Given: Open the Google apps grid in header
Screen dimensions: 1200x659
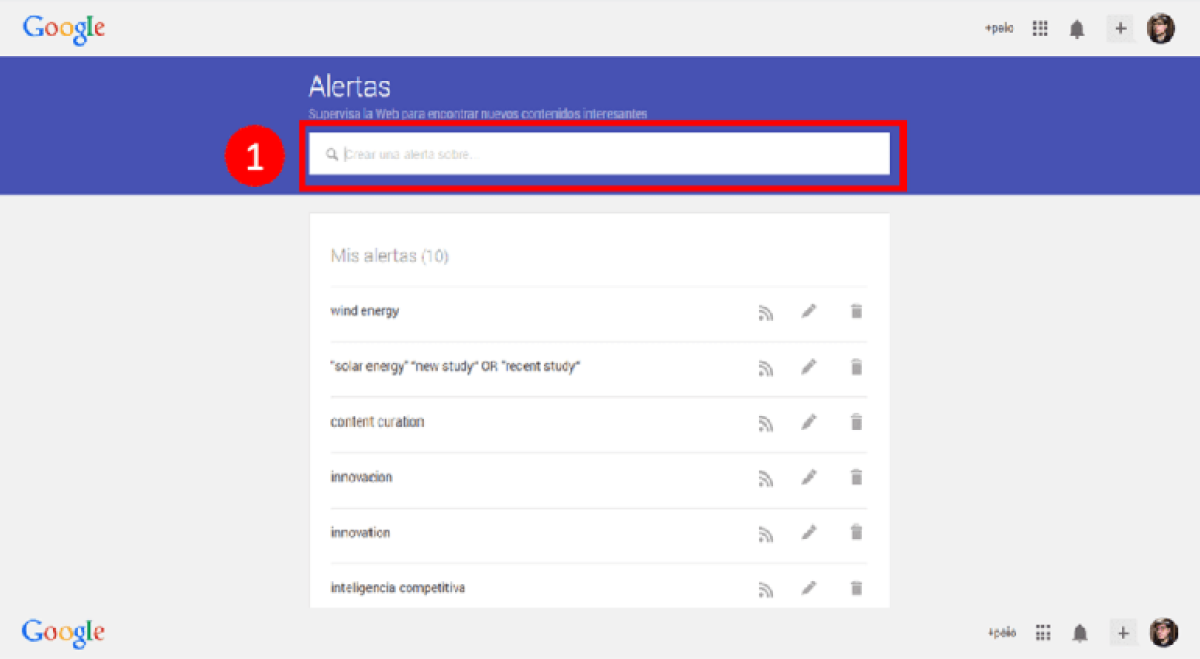Looking at the screenshot, I should pos(1039,28).
